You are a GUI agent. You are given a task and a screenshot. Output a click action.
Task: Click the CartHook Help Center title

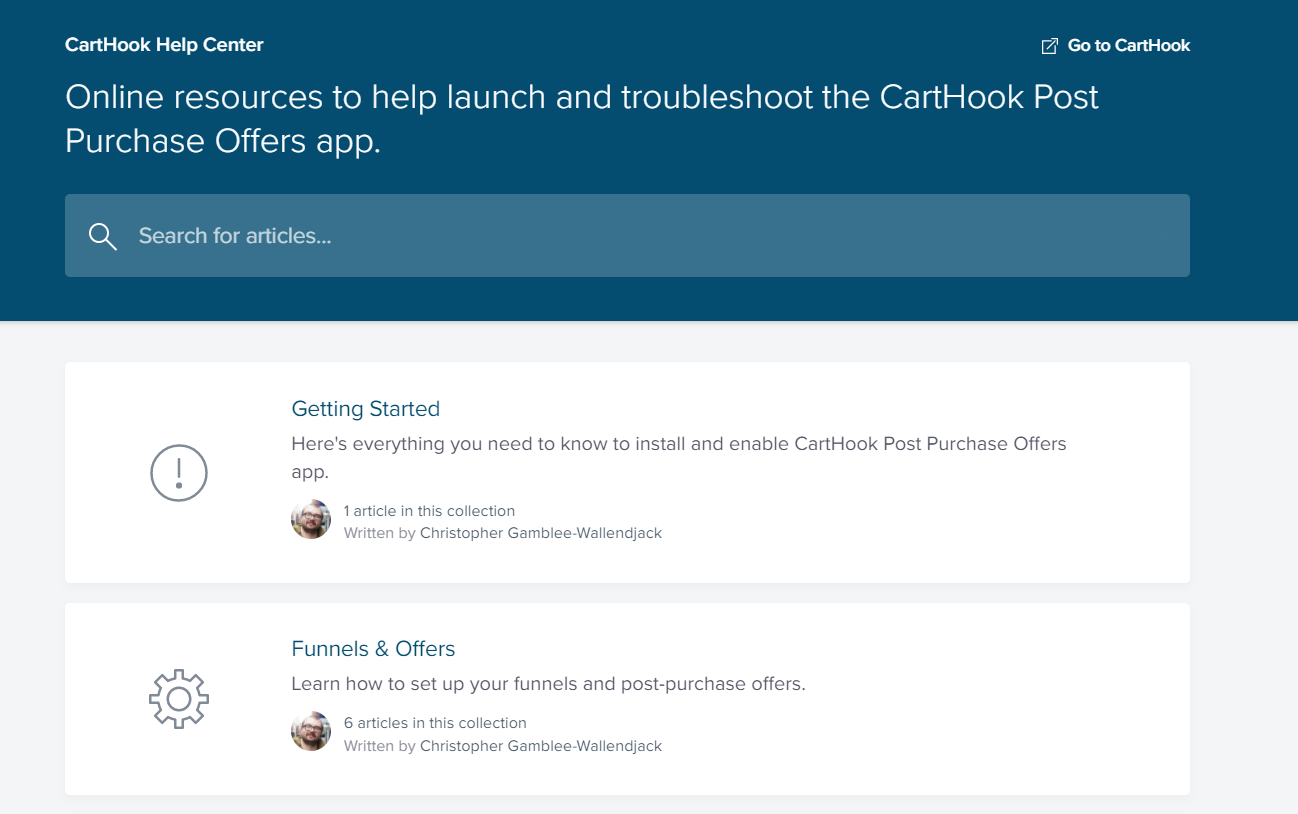tap(164, 45)
